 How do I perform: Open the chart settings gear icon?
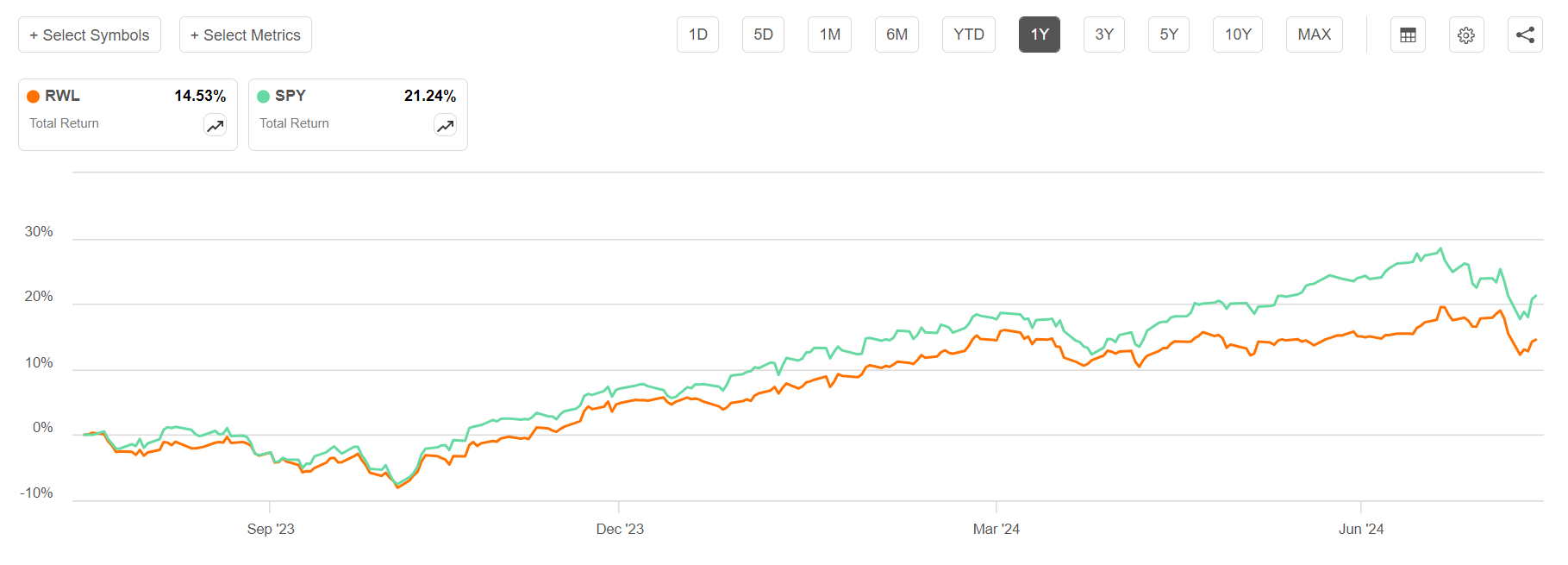[1466, 35]
